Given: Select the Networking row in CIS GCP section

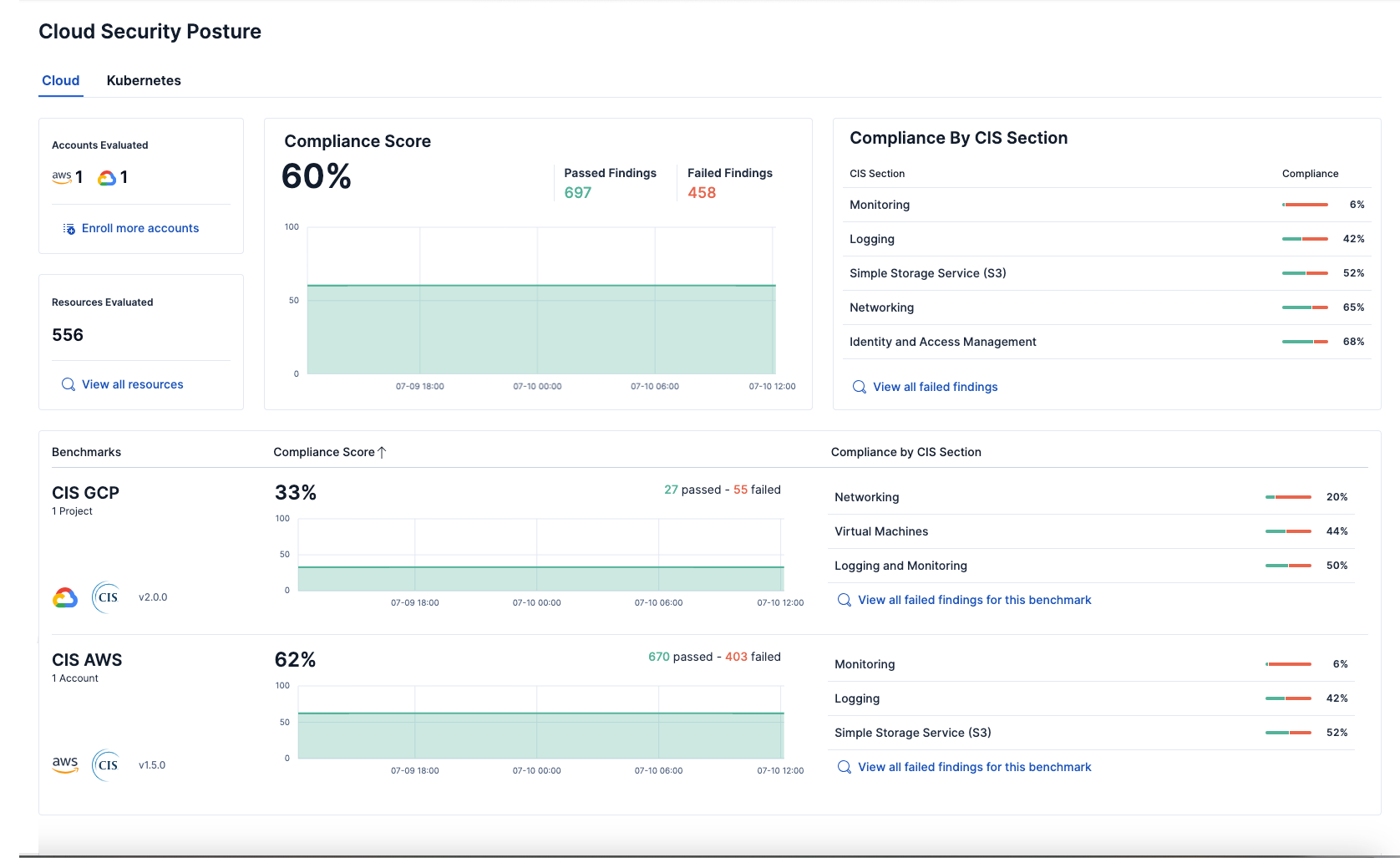Looking at the screenshot, I should pos(866,497).
